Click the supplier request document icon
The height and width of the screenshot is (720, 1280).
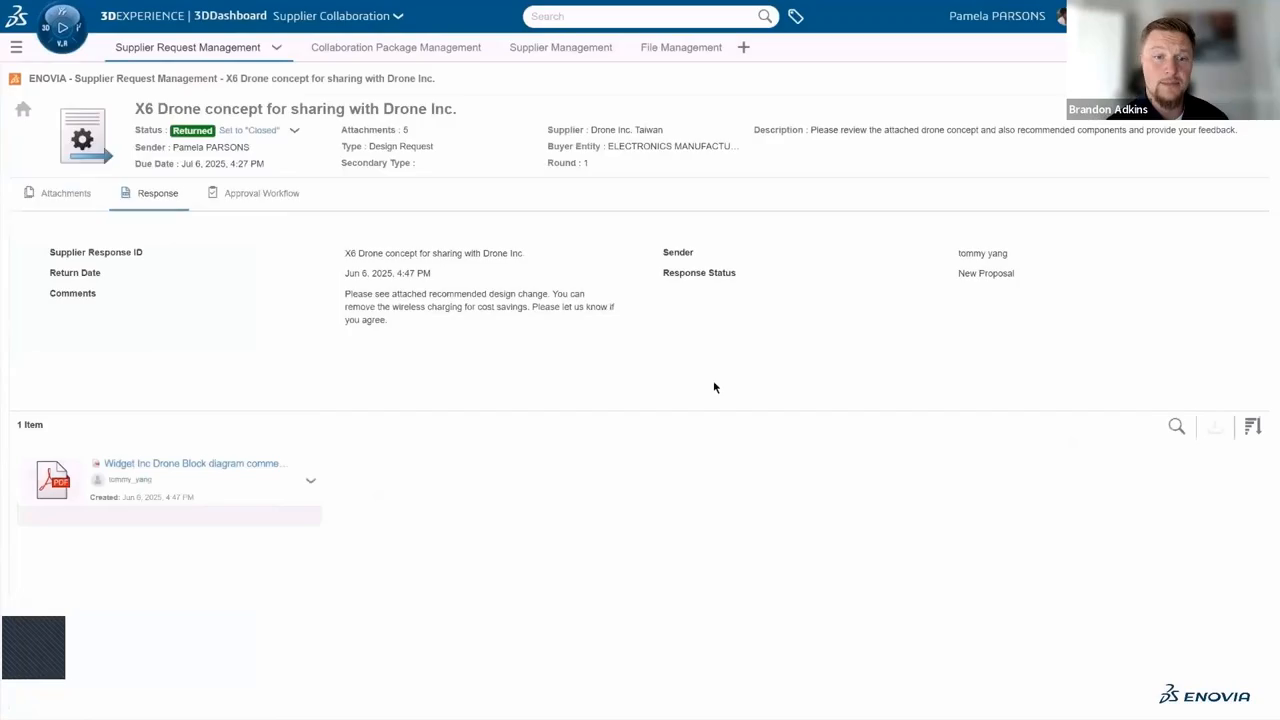tap(84, 136)
